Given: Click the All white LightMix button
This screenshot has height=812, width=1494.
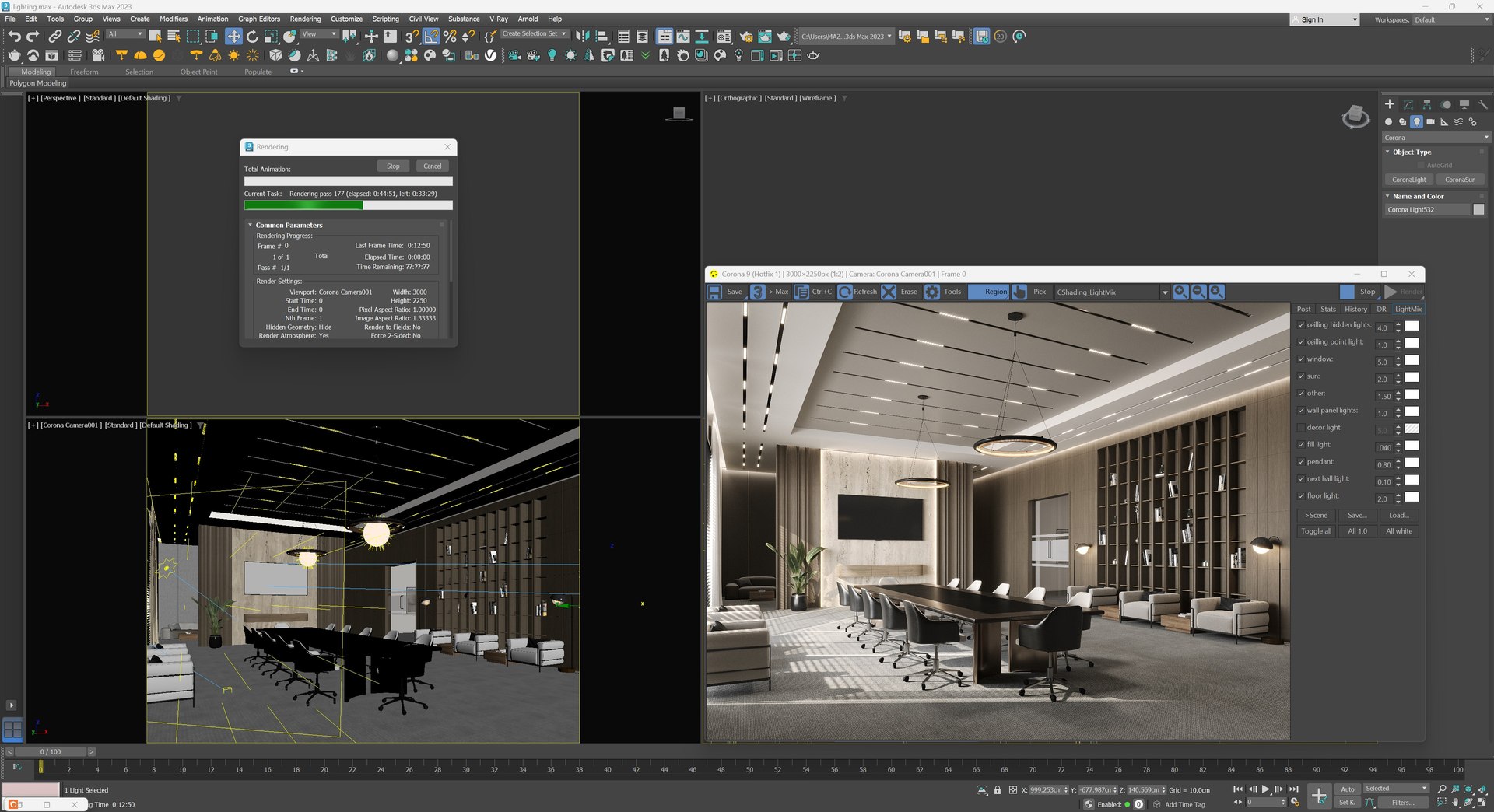Looking at the screenshot, I should [x=1398, y=531].
